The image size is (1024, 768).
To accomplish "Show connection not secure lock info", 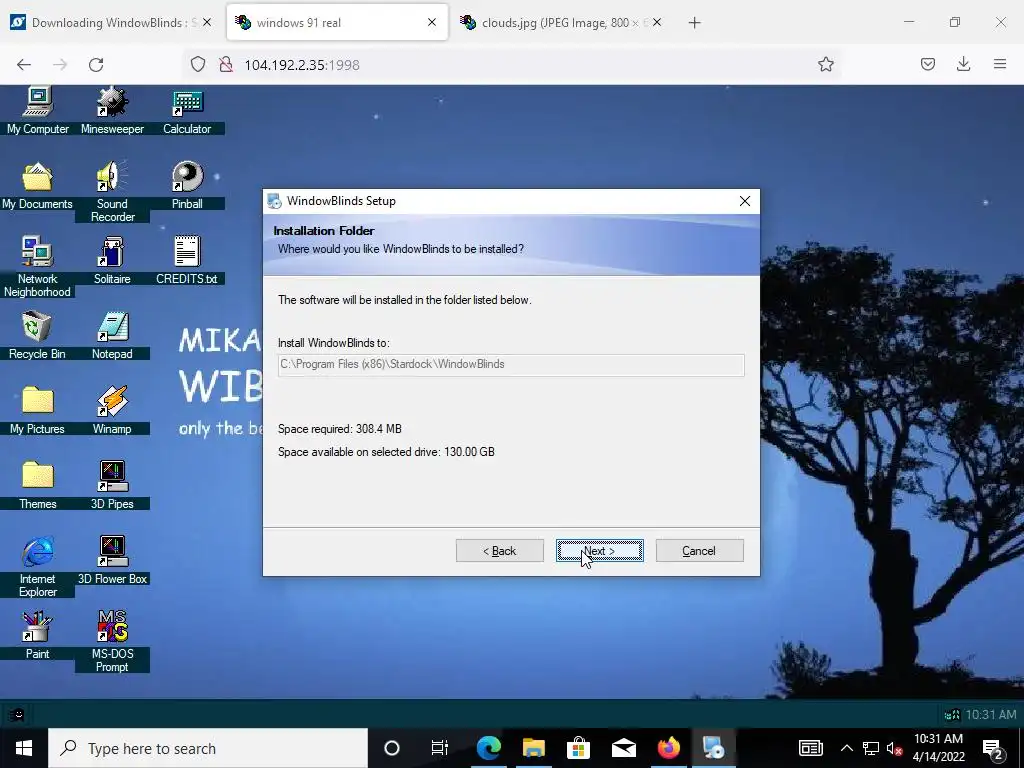I will [226, 64].
